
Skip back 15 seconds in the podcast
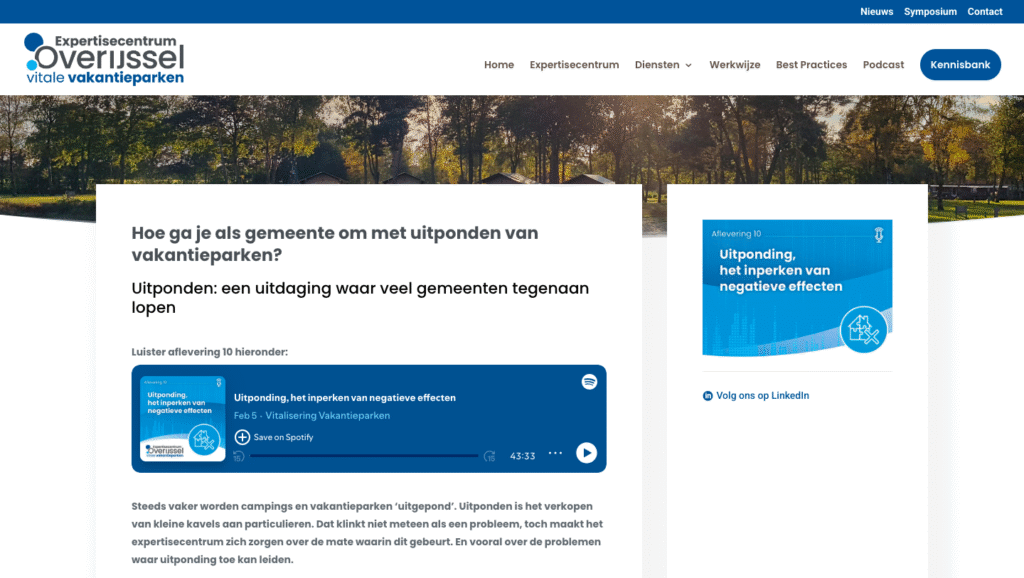tap(239, 456)
